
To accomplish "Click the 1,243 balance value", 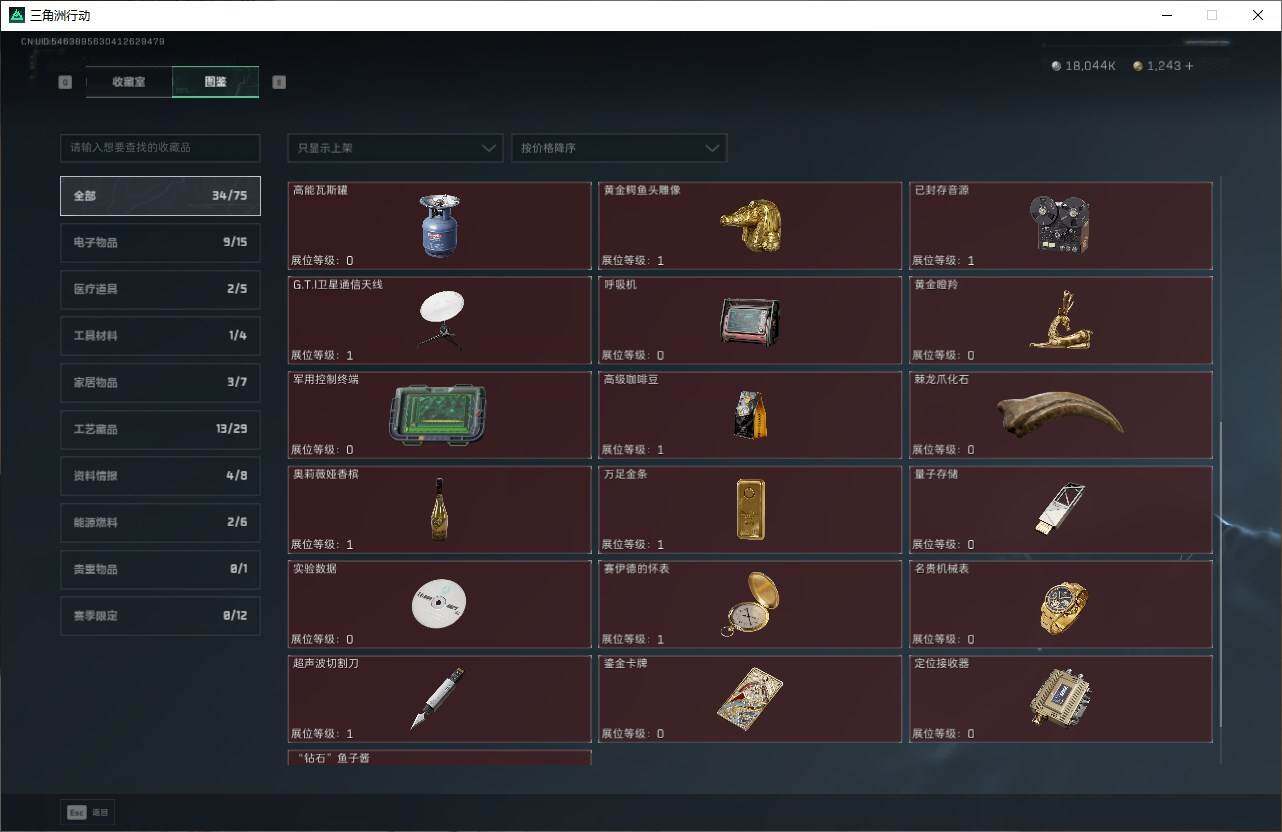I will pos(1163,66).
